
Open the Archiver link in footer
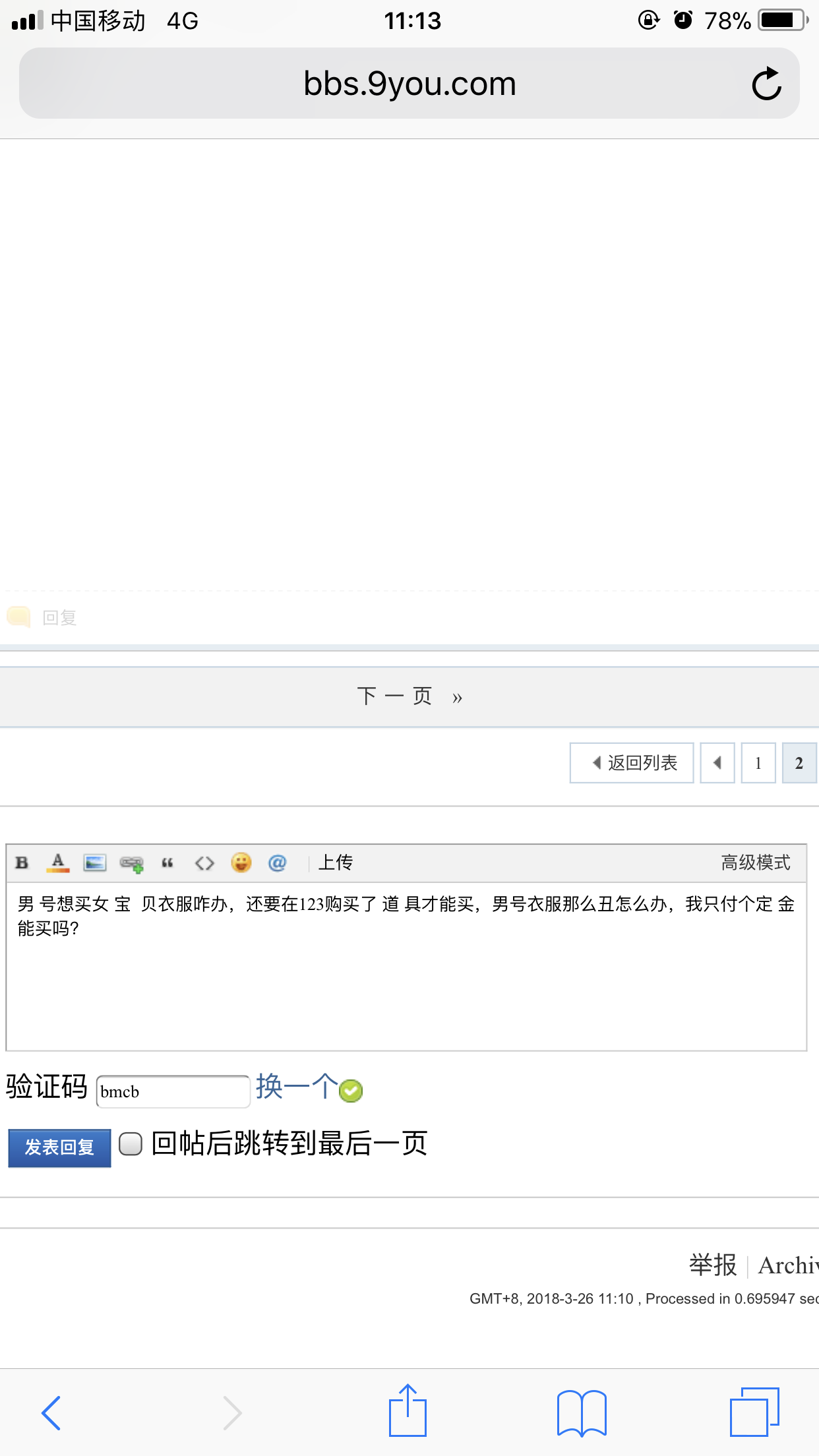tap(789, 1265)
